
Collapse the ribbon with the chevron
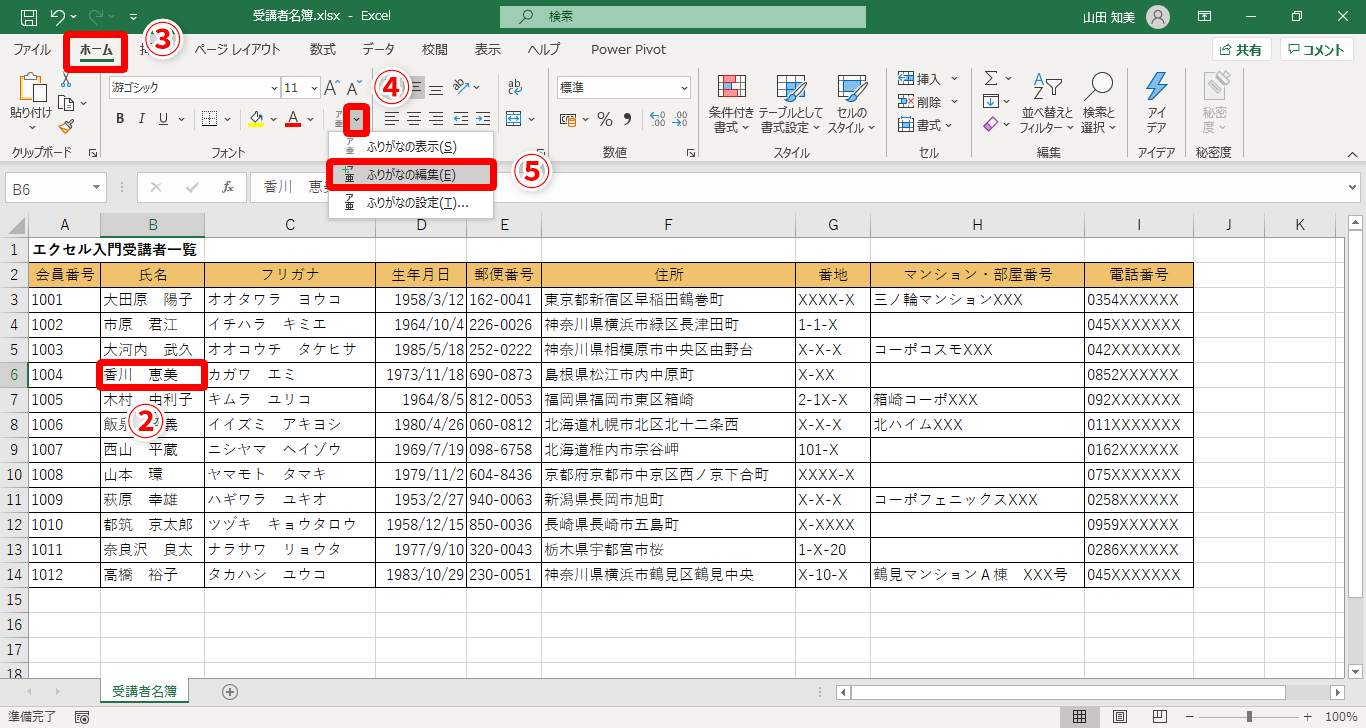(x=1351, y=154)
